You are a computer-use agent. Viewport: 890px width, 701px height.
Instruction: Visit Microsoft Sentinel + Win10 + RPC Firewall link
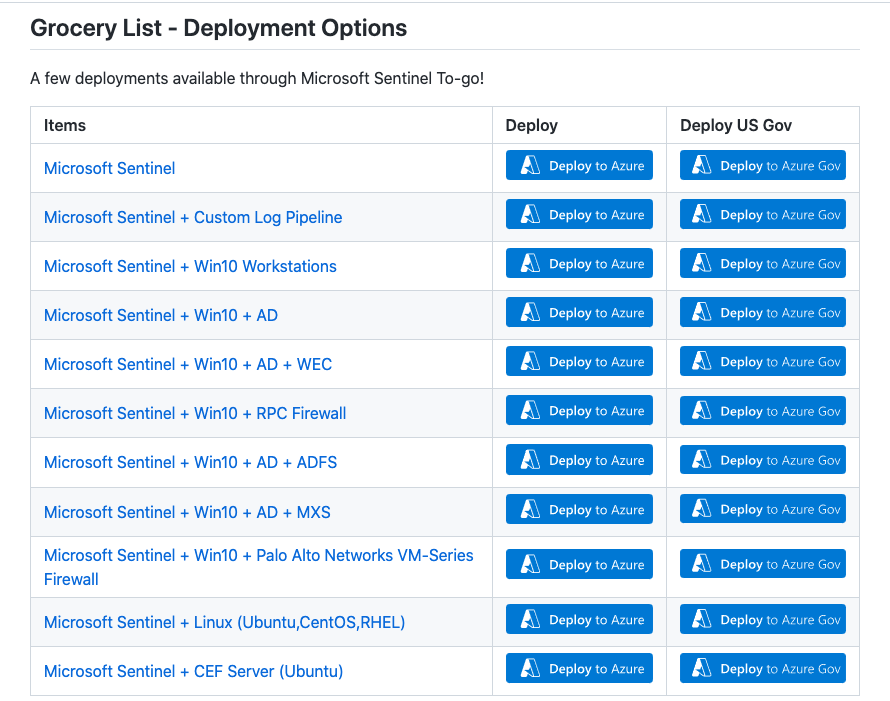pos(195,413)
